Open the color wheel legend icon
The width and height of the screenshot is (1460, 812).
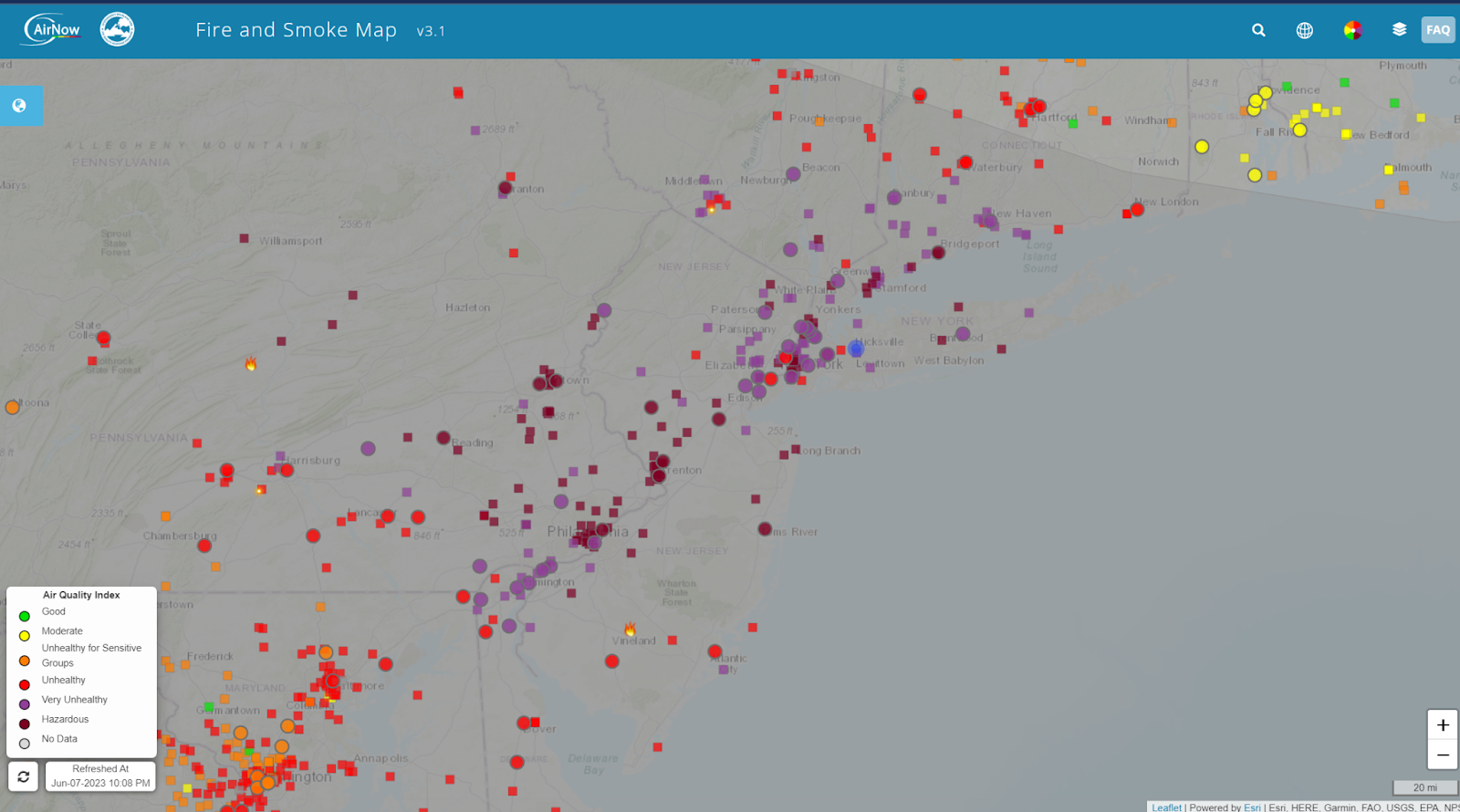click(x=1352, y=30)
